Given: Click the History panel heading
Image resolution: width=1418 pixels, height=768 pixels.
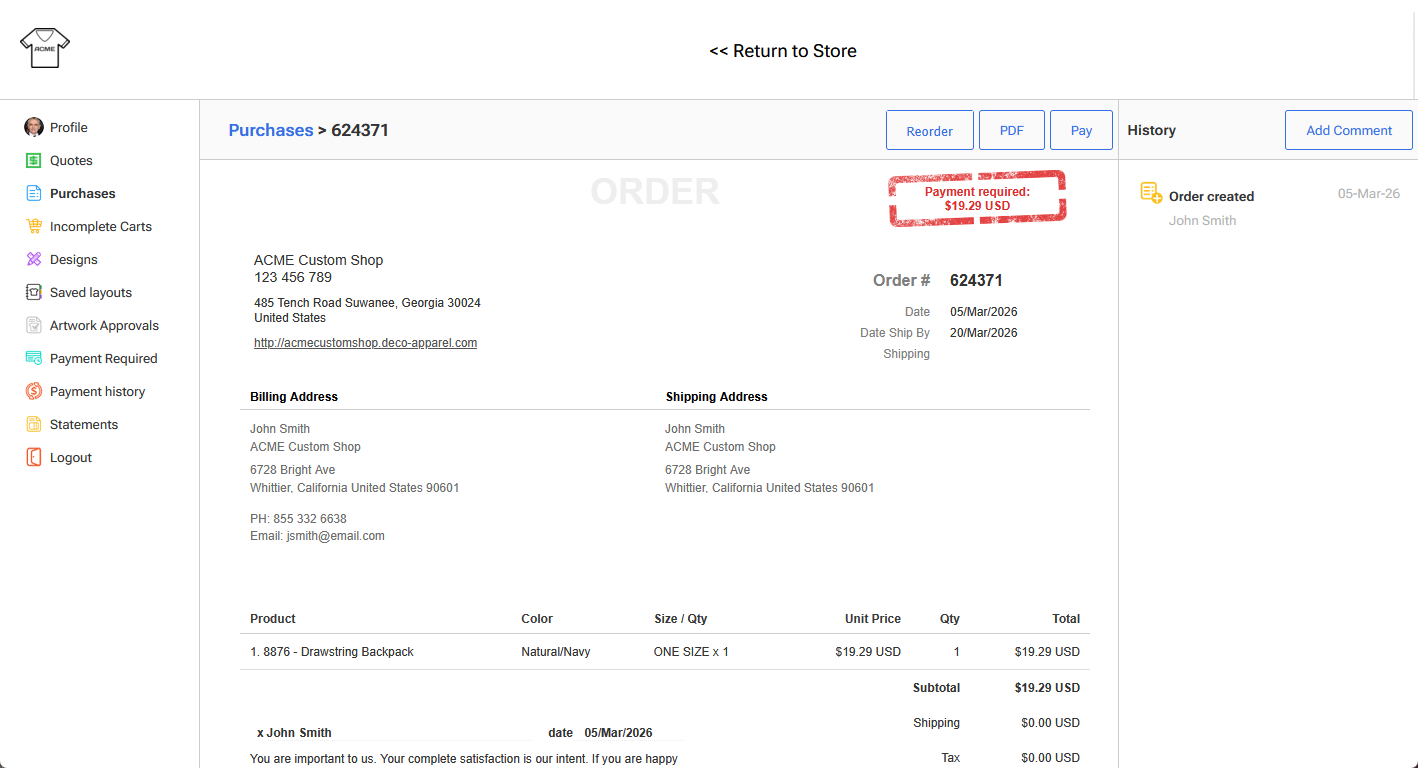Looking at the screenshot, I should (1151, 130).
